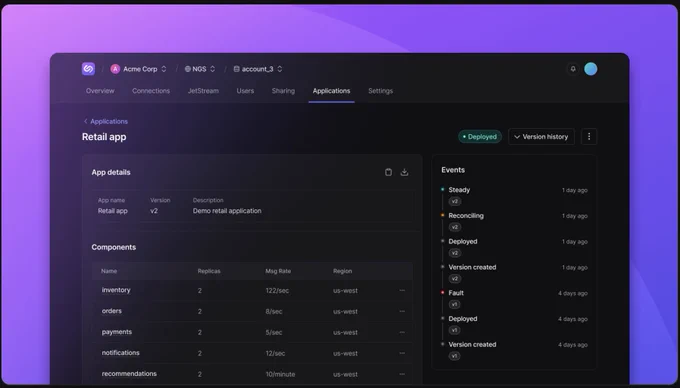This screenshot has height=388, width=680.
Task: Go back via the Applications breadcrumb link
Action: (x=106, y=121)
